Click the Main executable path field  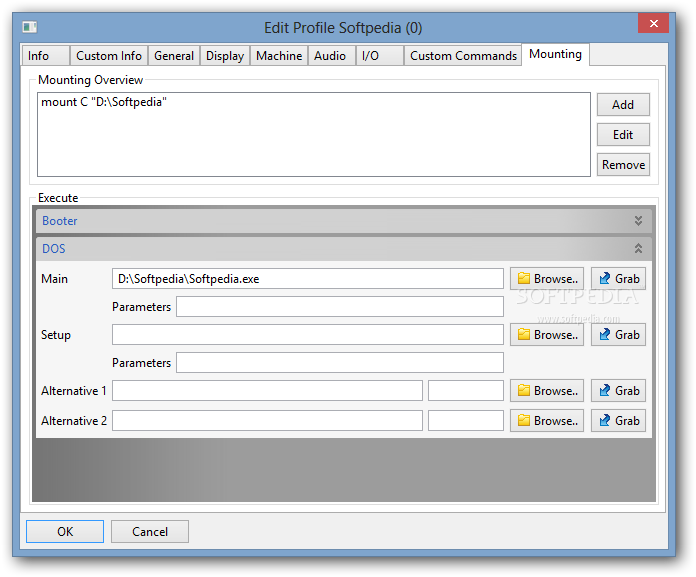(308, 279)
